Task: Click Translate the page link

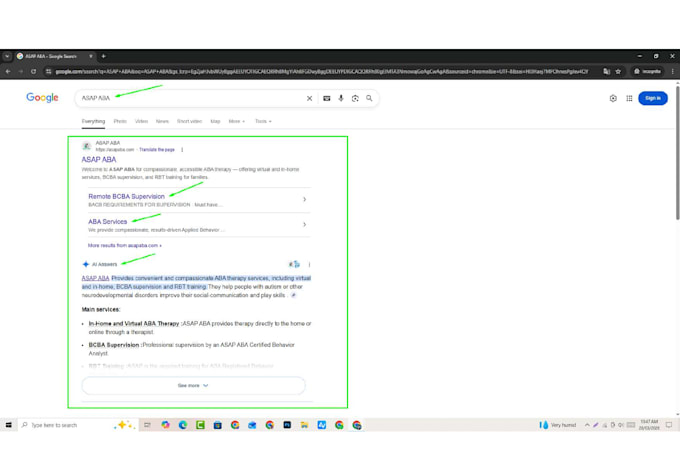Action: [157, 150]
